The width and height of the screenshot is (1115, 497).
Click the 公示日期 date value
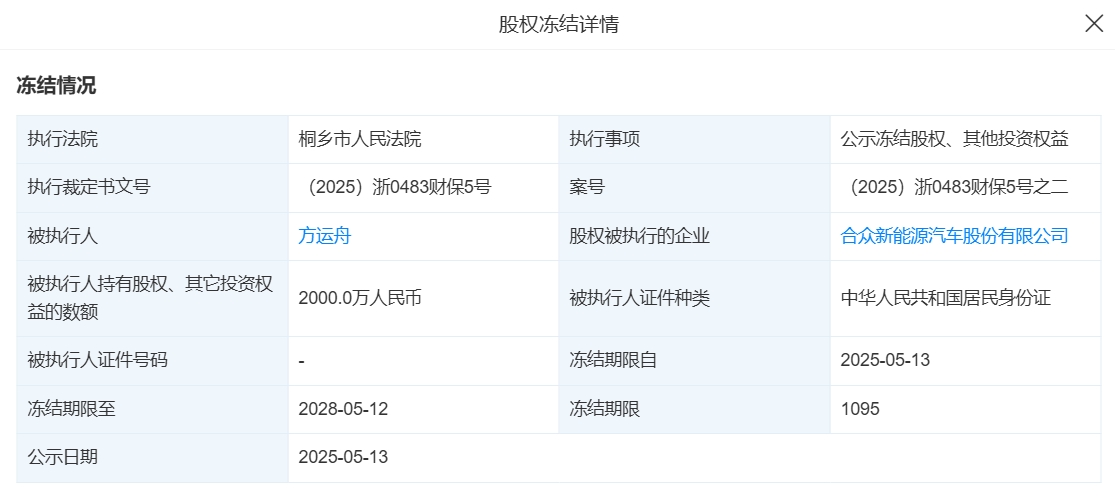click(x=343, y=457)
